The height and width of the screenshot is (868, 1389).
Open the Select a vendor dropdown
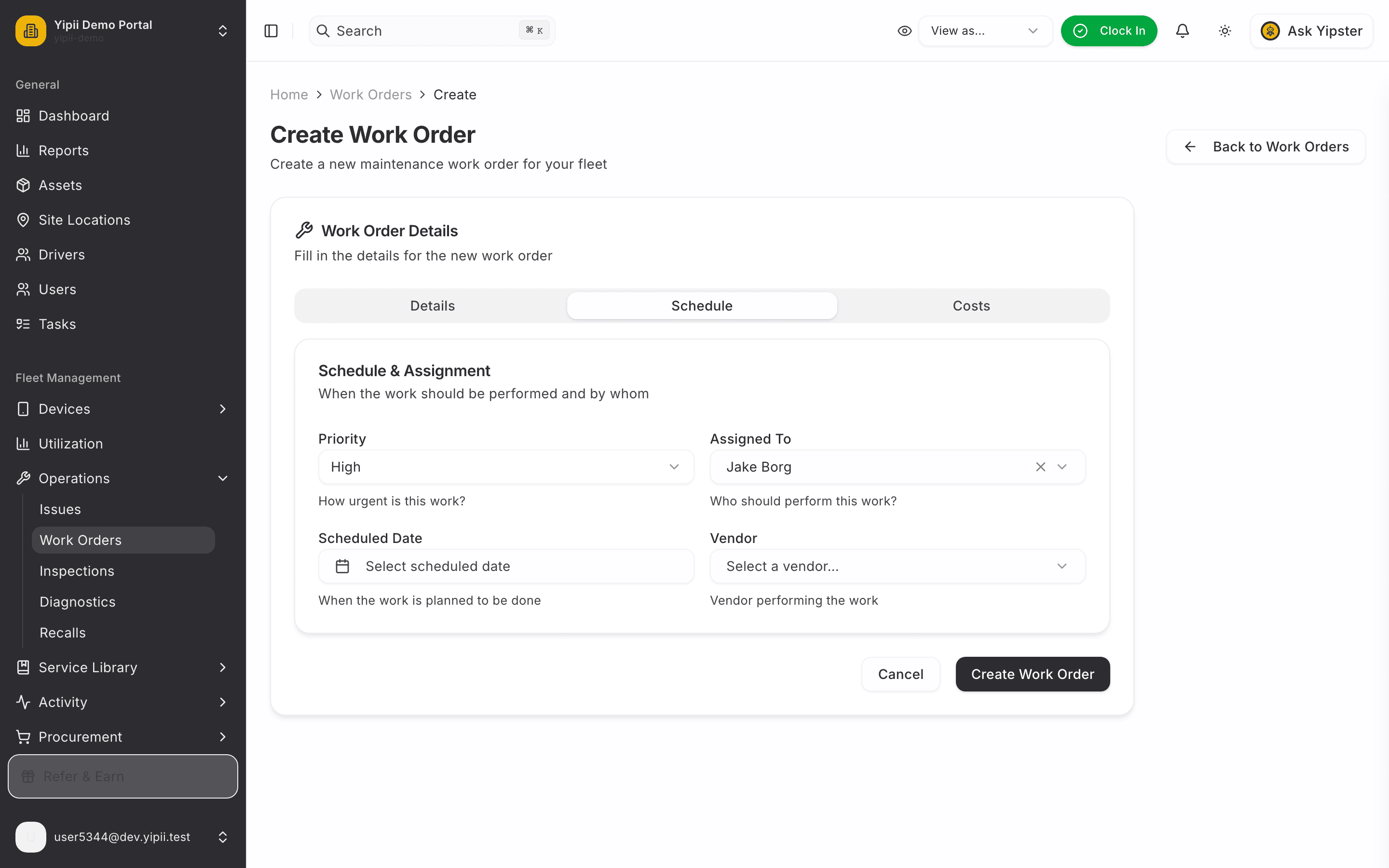[x=897, y=566]
